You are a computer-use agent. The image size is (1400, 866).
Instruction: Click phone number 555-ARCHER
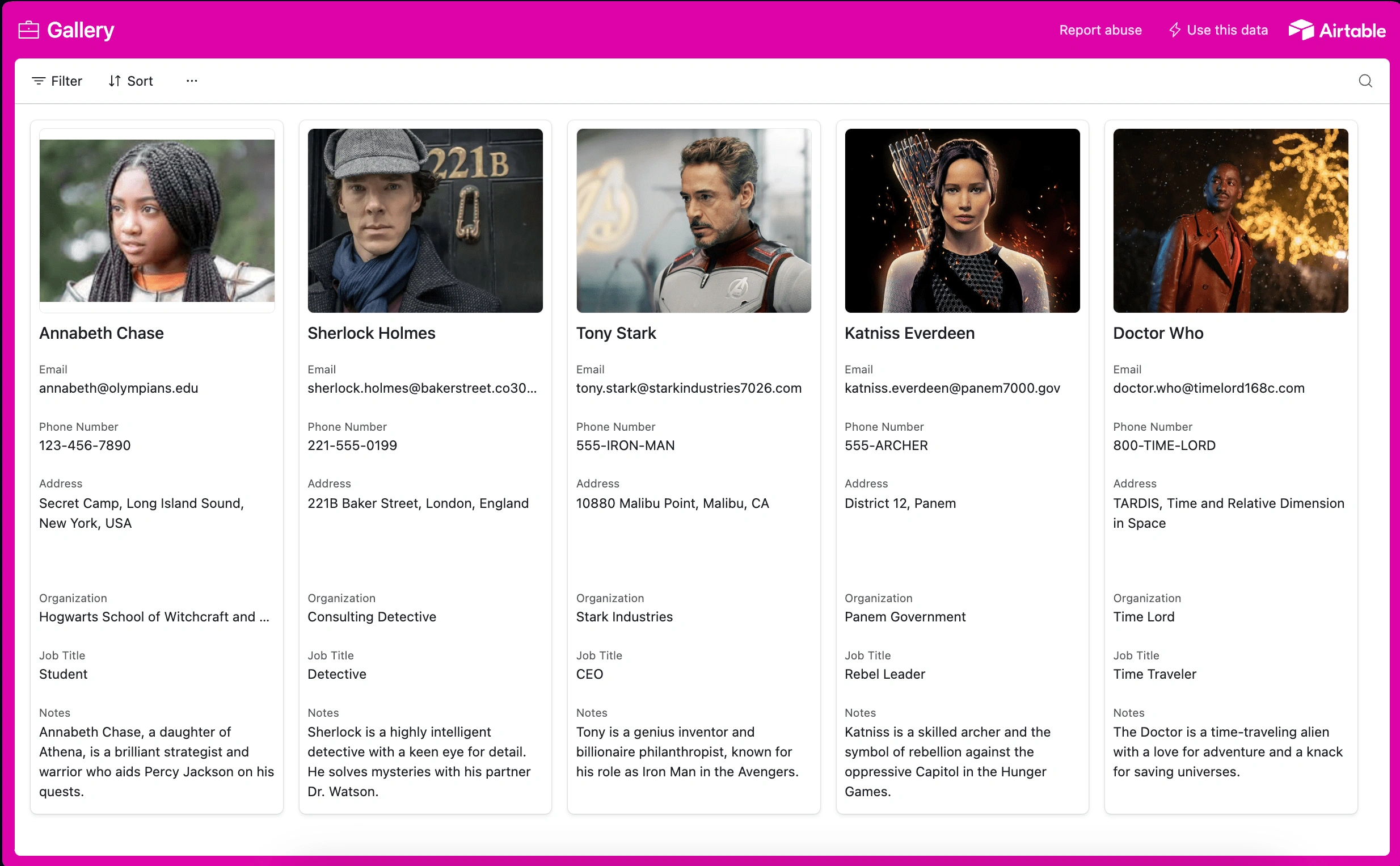[886, 445]
